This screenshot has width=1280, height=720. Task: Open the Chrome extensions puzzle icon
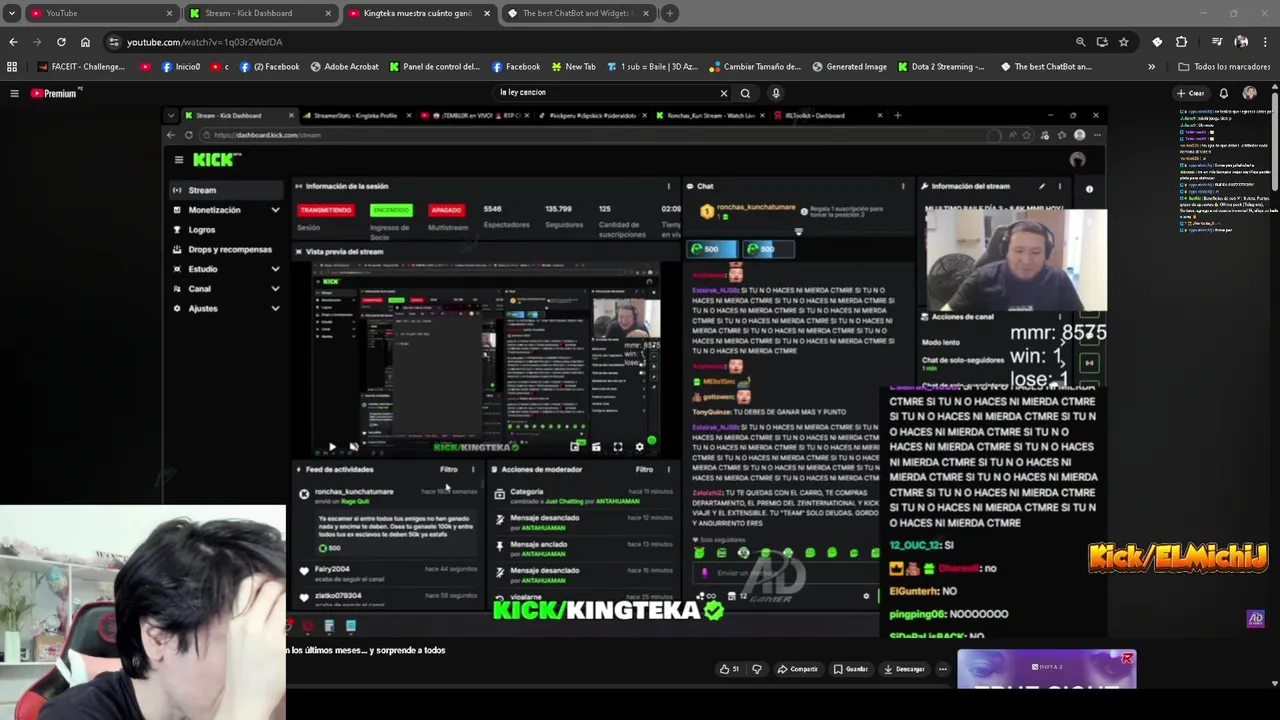(x=1182, y=42)
